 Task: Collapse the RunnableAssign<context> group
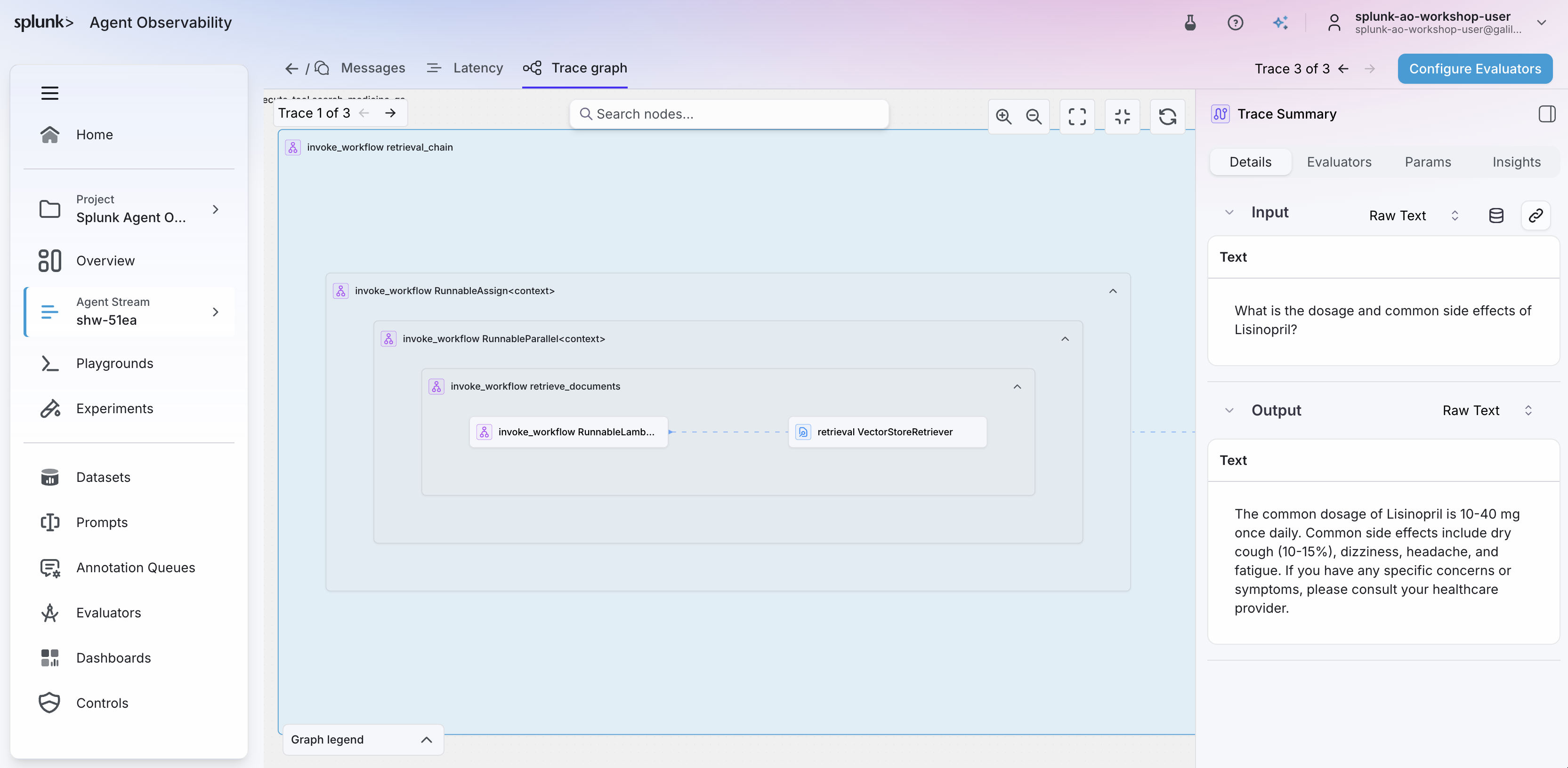(1113, 291)
